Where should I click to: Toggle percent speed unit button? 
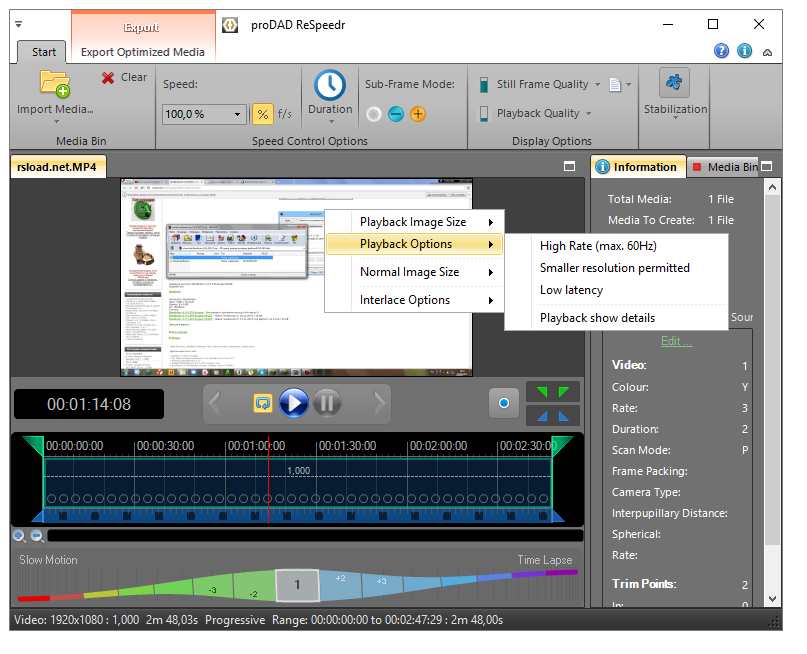pyautogui.click(x=262, y=114)
